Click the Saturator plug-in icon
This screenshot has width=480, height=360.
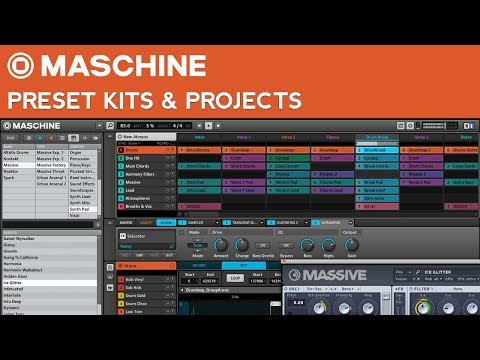pos(123,236)
